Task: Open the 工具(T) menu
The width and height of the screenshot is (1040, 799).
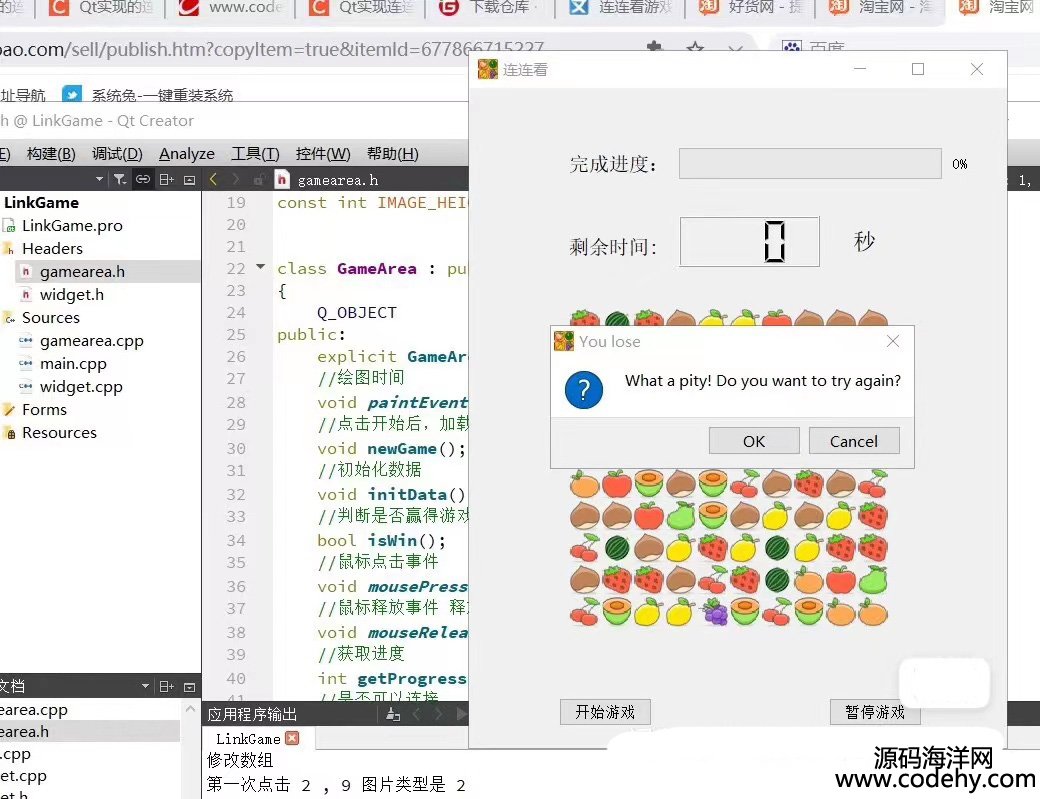Action: tap(255, 154)
